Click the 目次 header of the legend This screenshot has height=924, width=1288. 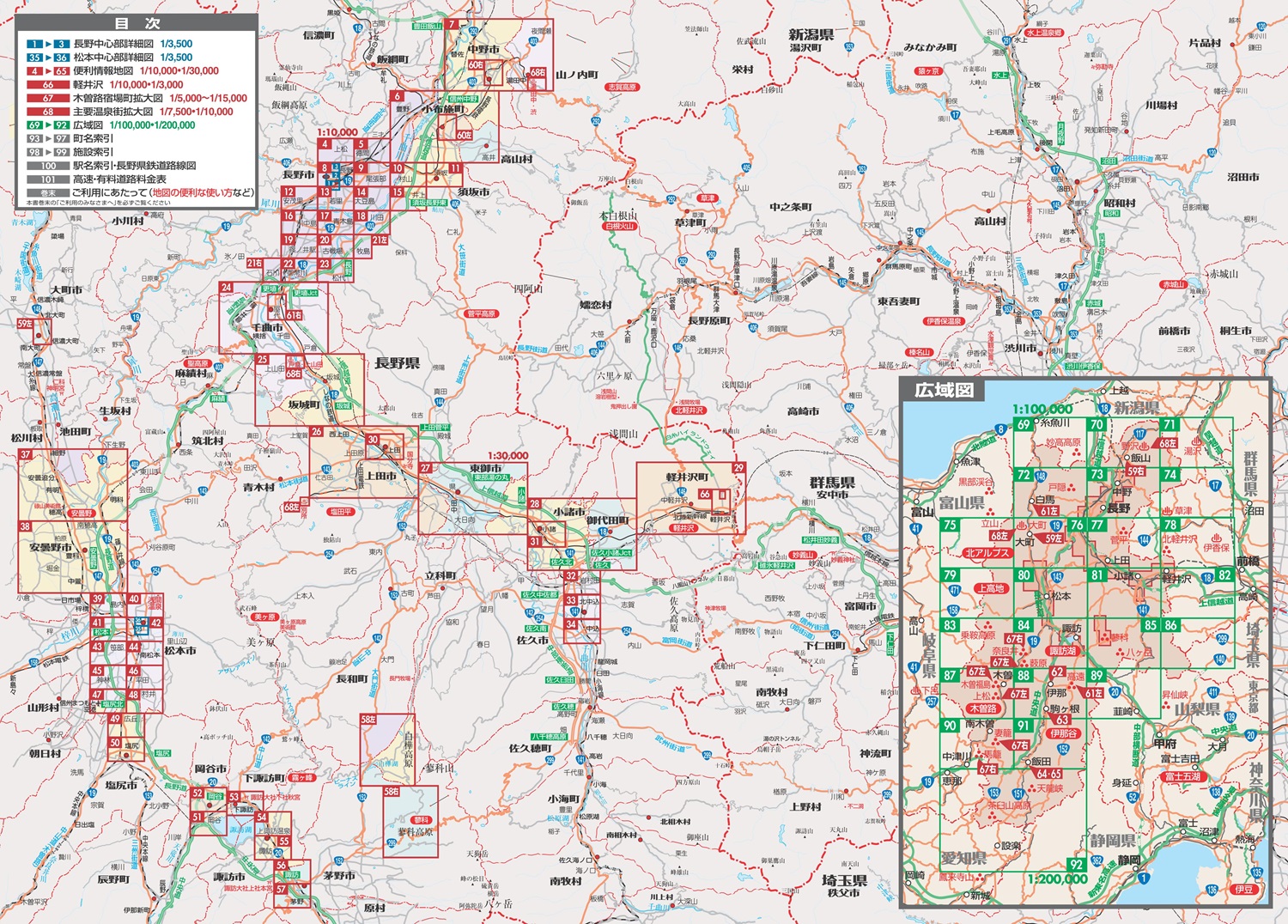click(137, 23)
